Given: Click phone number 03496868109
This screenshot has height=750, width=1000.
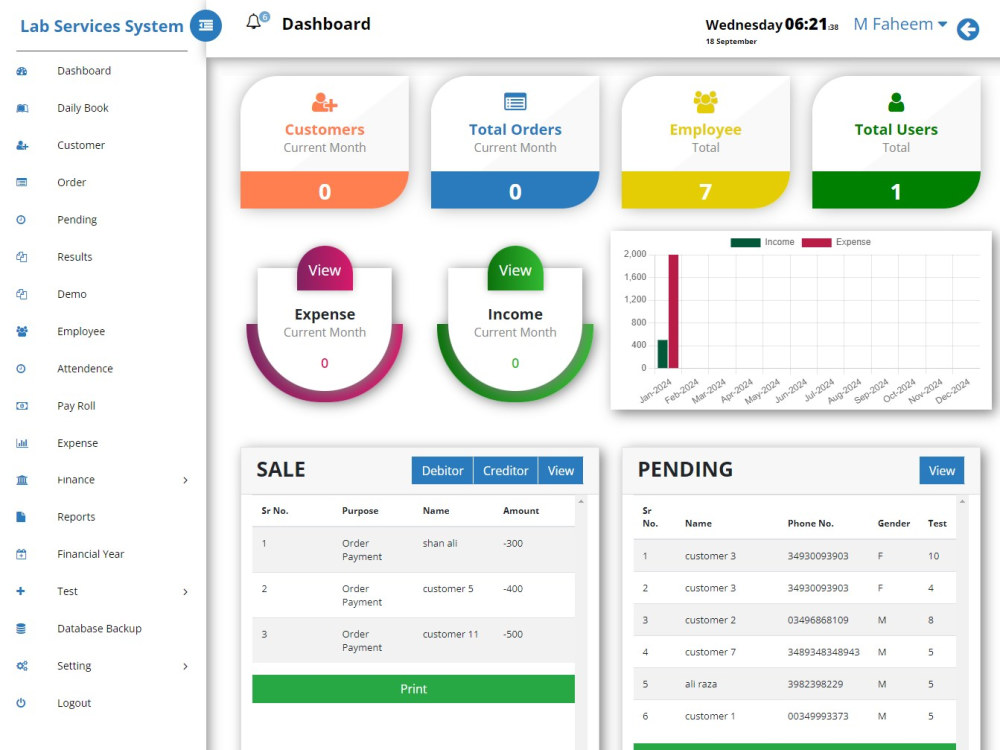Looking at the screenshot, I should (x=818, y=620).
